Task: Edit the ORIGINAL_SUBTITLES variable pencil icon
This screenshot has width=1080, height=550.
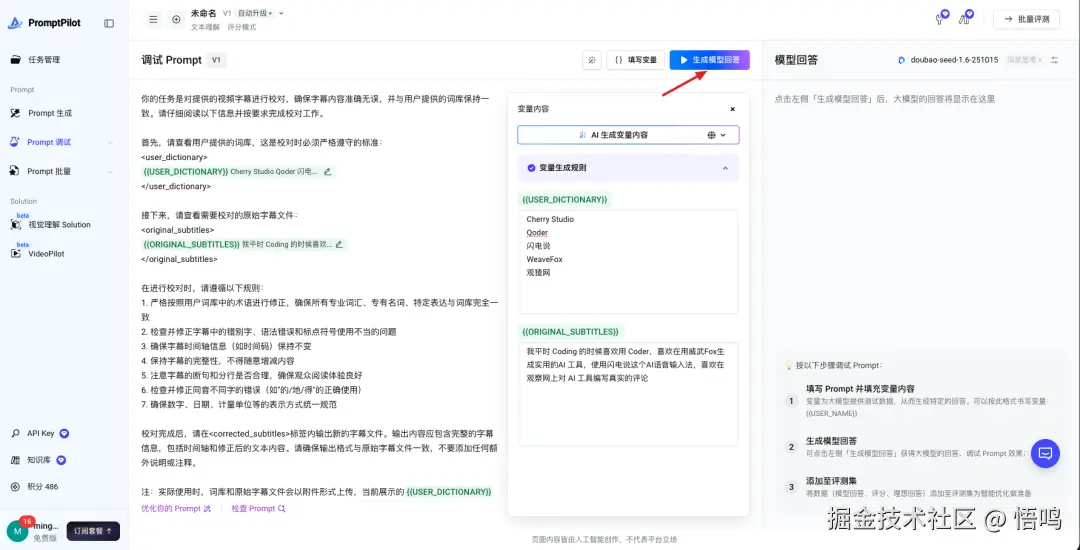Action: (x=338, y=244)
